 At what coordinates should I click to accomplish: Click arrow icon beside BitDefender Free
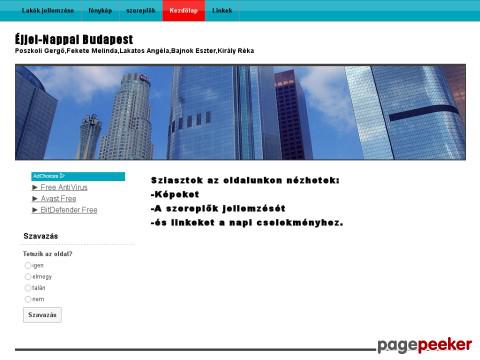(x=35, y=210)
